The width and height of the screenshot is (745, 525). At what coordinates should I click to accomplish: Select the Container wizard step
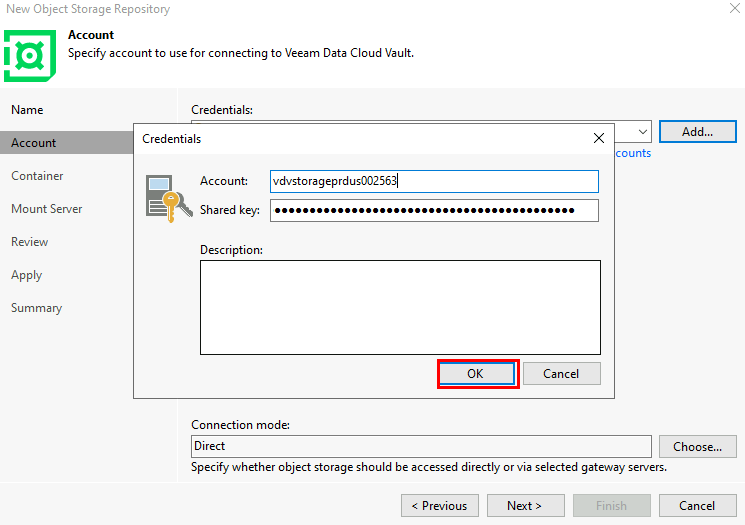pyautogui.click(x=37, y=176)
